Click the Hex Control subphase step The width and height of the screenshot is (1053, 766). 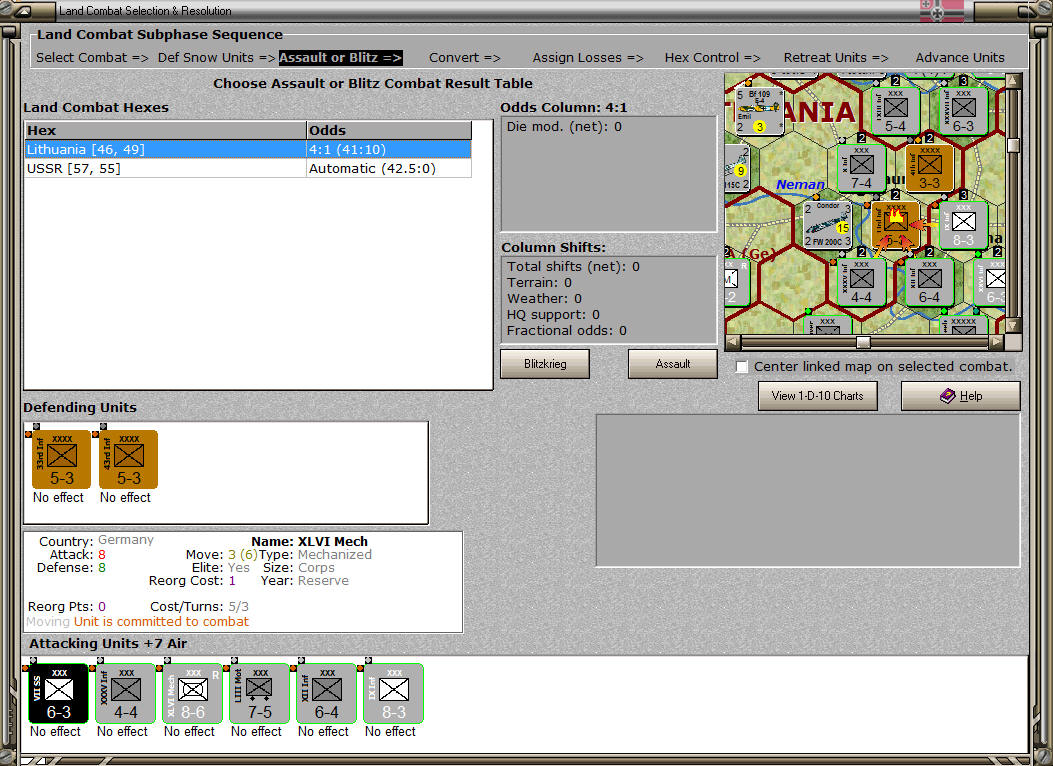(712, 58)
